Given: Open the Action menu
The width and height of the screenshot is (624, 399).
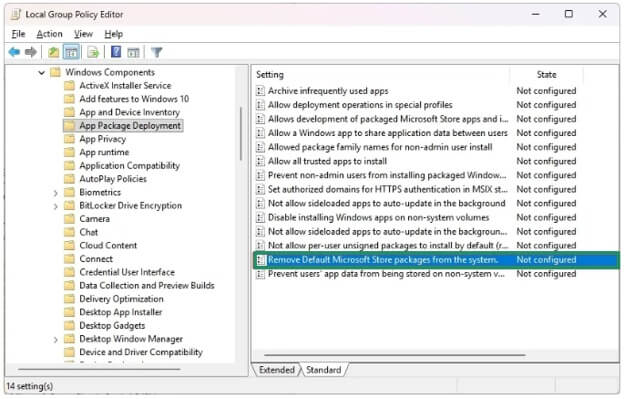Looking at the screenshot, I should [49, 34].
